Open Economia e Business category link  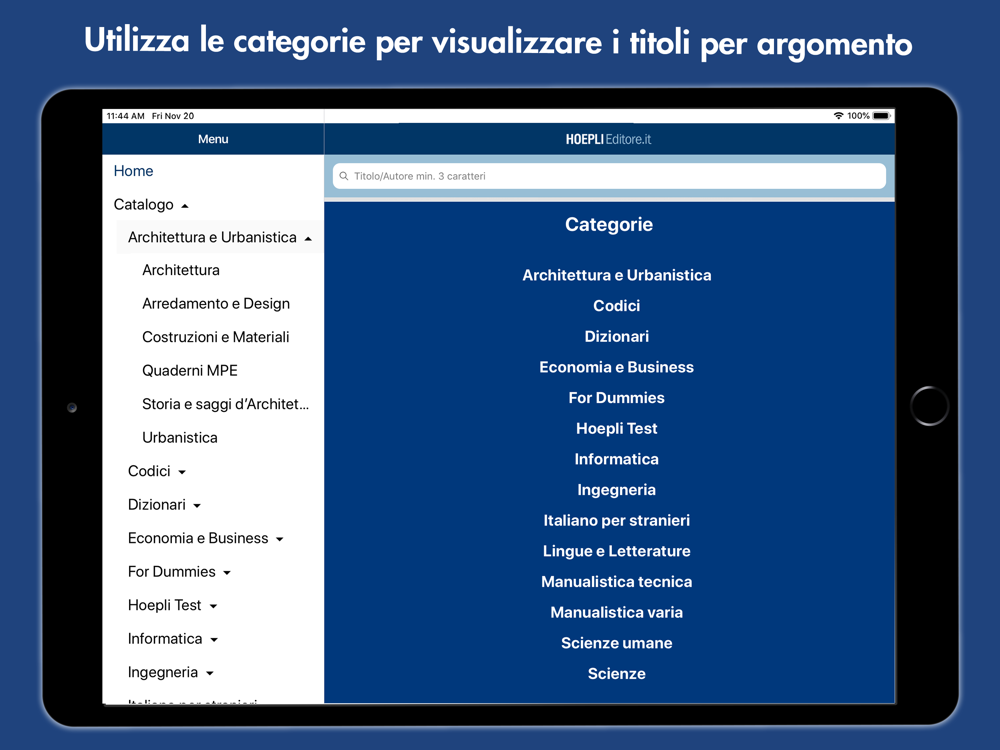[x=617, y=367]
